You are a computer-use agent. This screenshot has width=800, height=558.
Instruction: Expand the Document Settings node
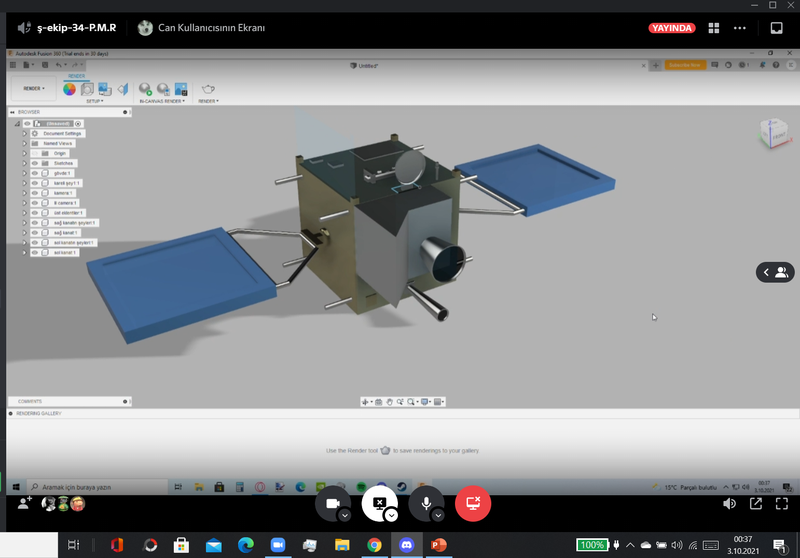click(x=24, y=133)
